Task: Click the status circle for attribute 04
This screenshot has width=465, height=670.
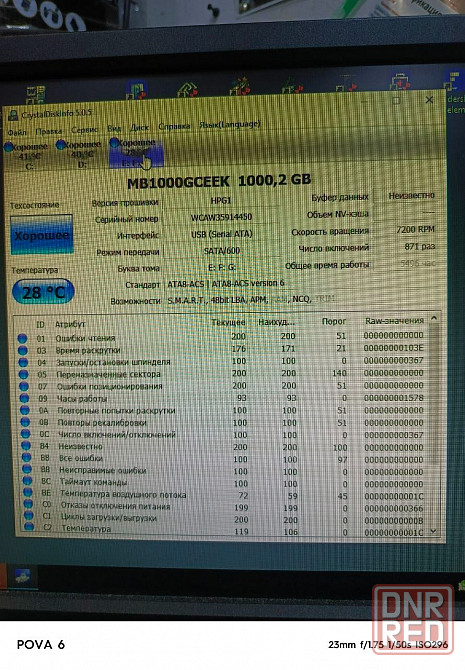Action: coord(23,363)
